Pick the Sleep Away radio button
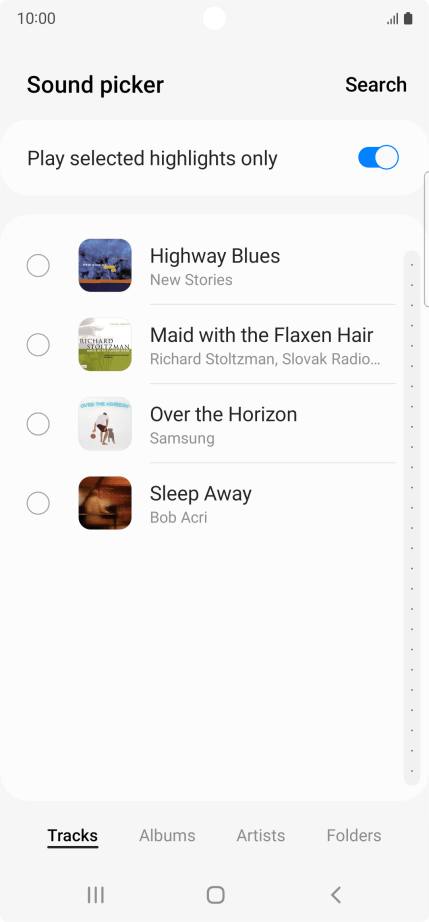The height and width of the screenshot is (922, 429). pos(38,503)
